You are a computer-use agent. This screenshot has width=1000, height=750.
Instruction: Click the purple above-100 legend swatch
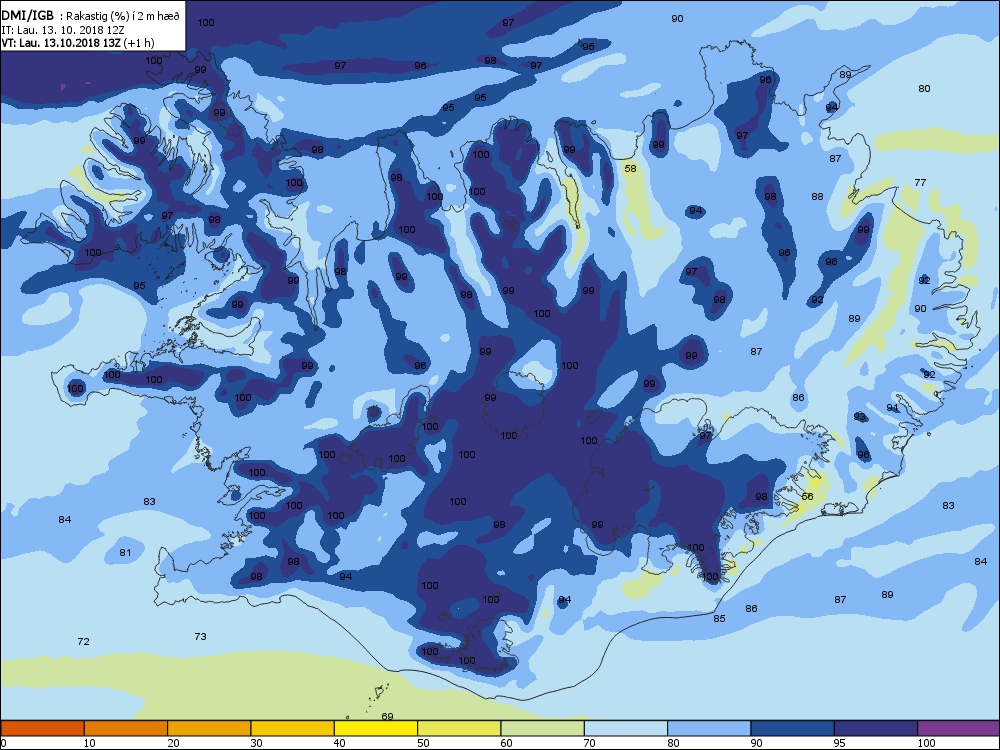point(958,728)
